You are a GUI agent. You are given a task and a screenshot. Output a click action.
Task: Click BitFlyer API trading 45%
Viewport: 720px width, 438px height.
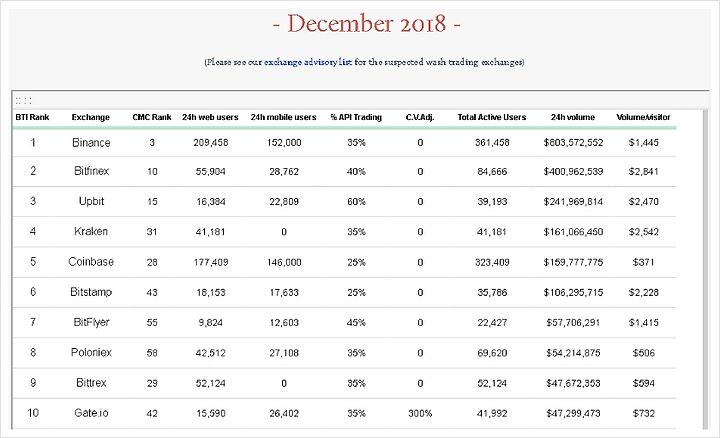coord(356,323)
